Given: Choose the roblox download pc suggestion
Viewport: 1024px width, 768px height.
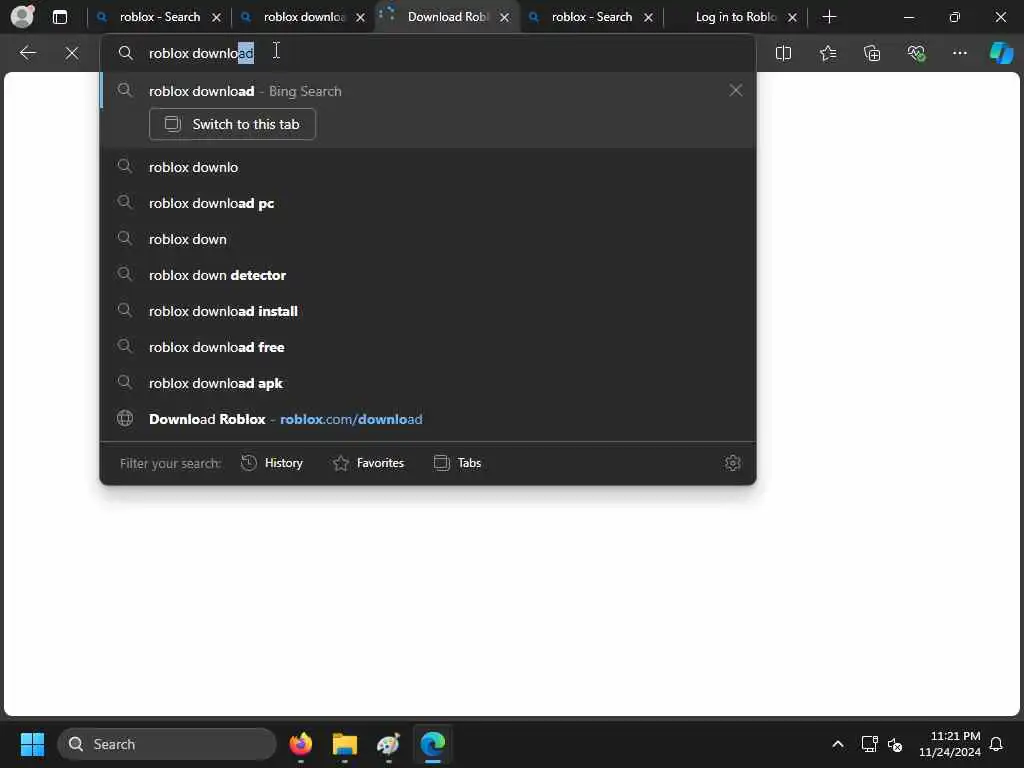Looking at the screenshot, I should click(x=428, y=203).
